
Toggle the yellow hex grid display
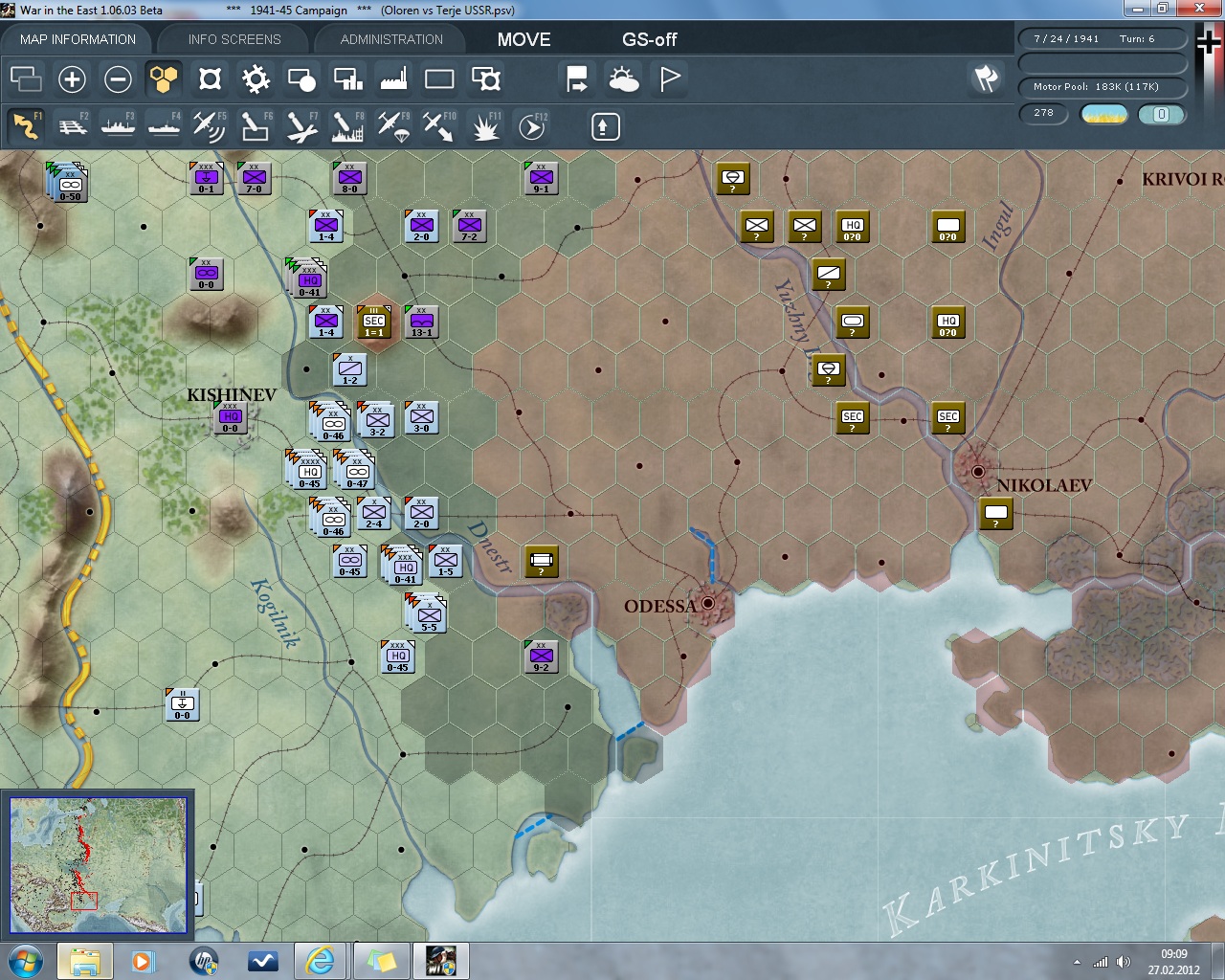point(164,79)
